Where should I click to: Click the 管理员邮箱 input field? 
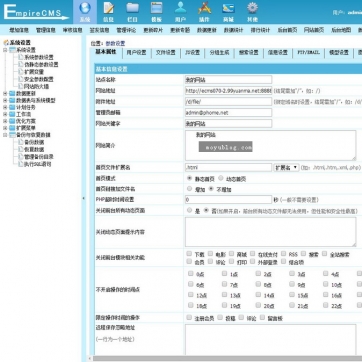click(x=228, y=113)
